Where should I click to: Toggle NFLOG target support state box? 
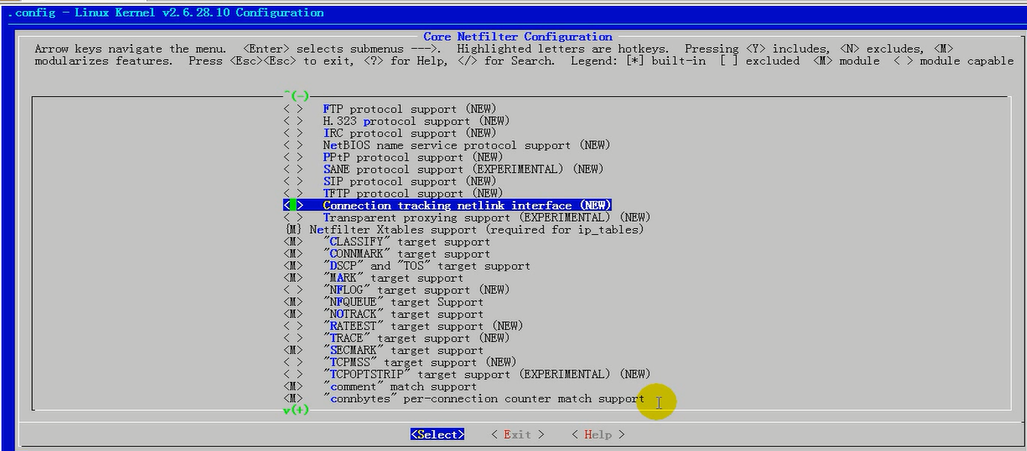pos(293,290)
